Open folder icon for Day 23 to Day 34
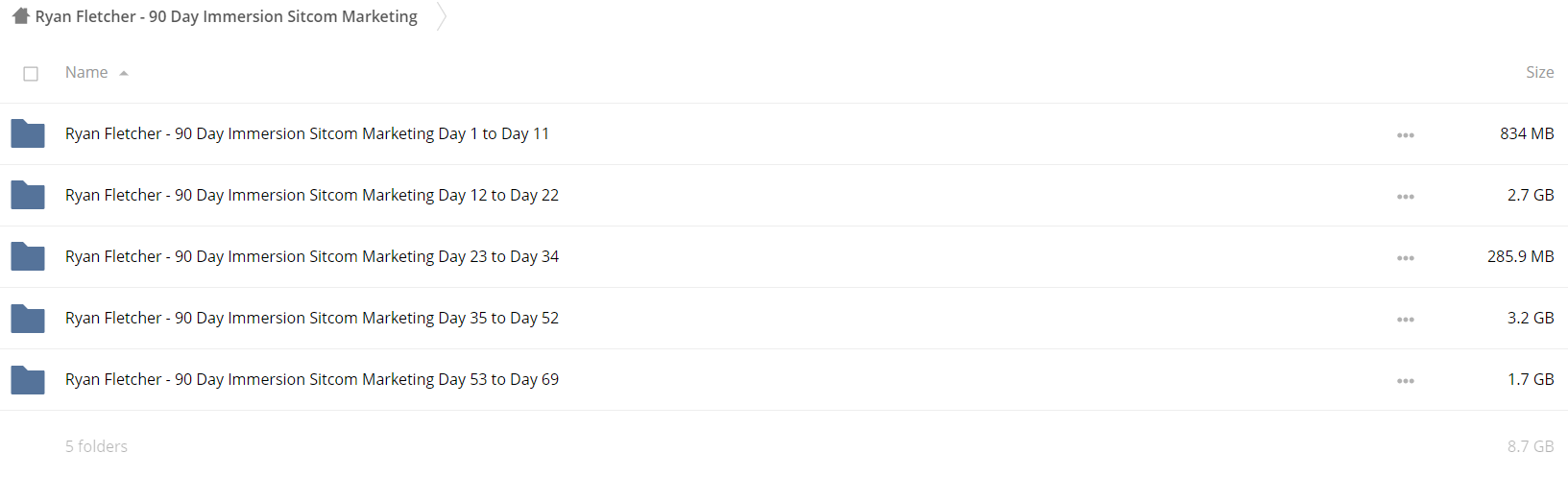This screenshot has width=1568, height=477. tap(28, 256)
